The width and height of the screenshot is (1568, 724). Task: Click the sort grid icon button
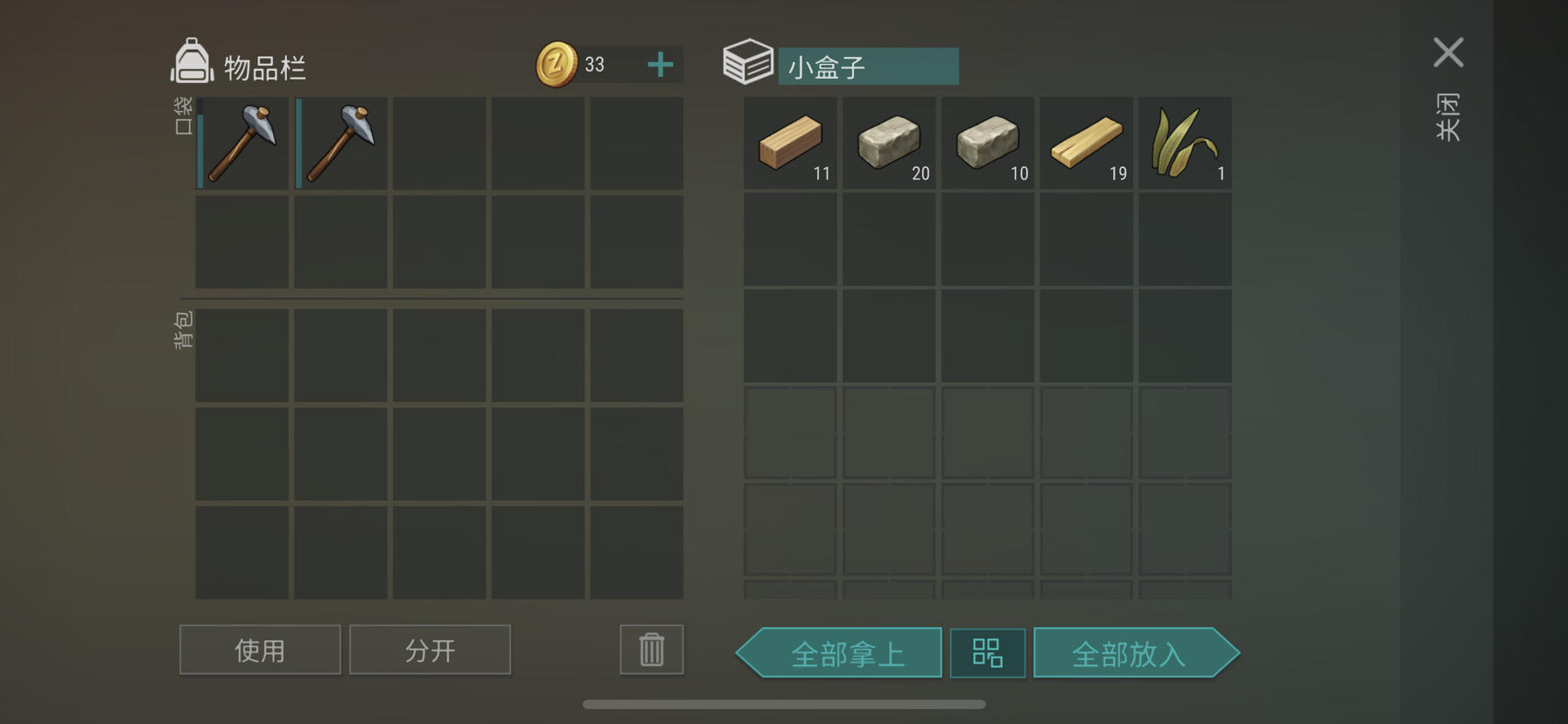[x=987, y=652]
